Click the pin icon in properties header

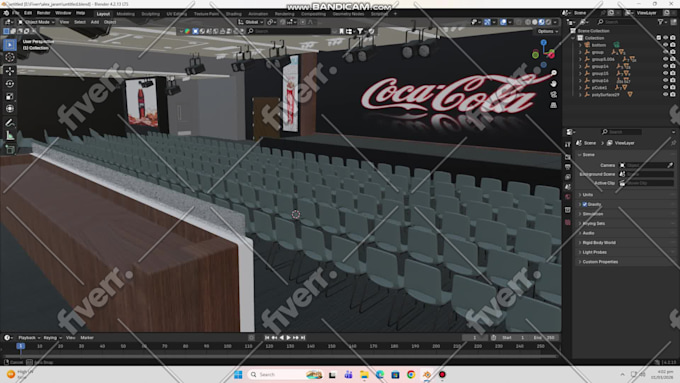click(673, 143)
